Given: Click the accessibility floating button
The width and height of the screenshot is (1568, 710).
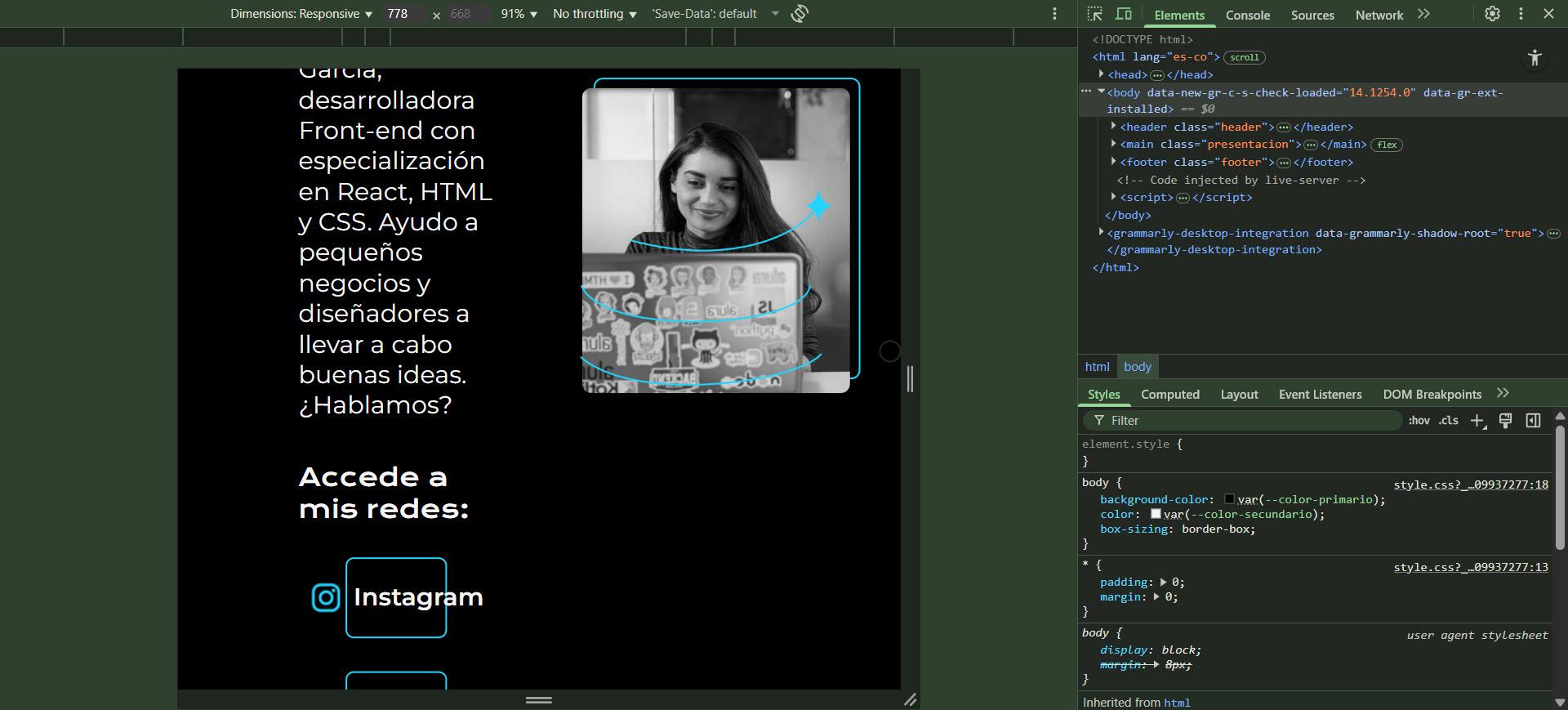Looking at the screenshot, I should (1535, 57).
